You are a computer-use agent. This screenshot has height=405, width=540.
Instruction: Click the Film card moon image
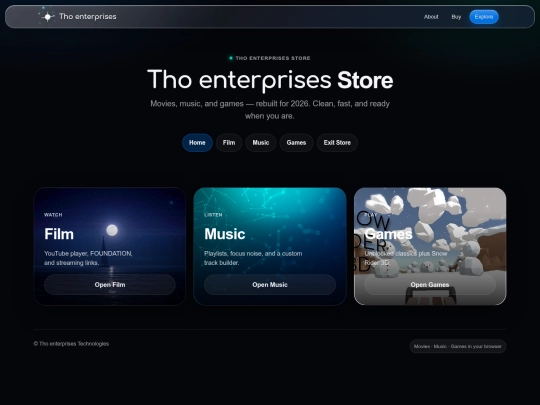pos(112,230)
